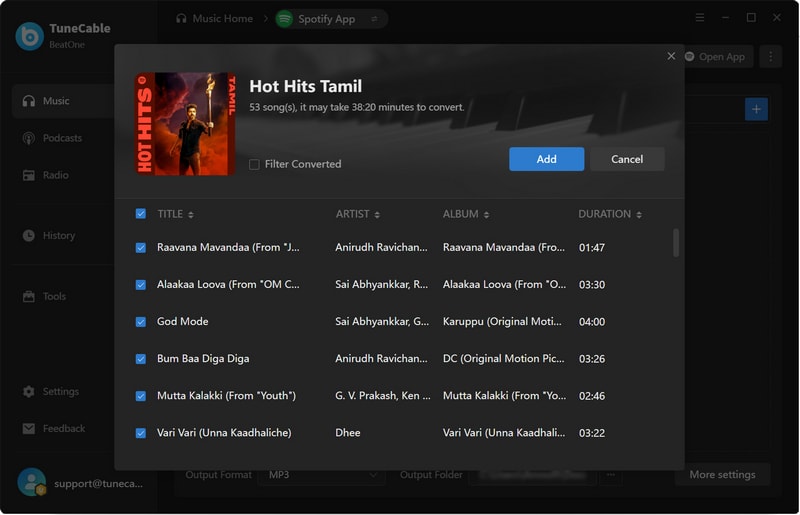This screenshot has width=800, height=515.
Task: Open the hamburger menu in title bar
Action: click(x=700, y=18)
